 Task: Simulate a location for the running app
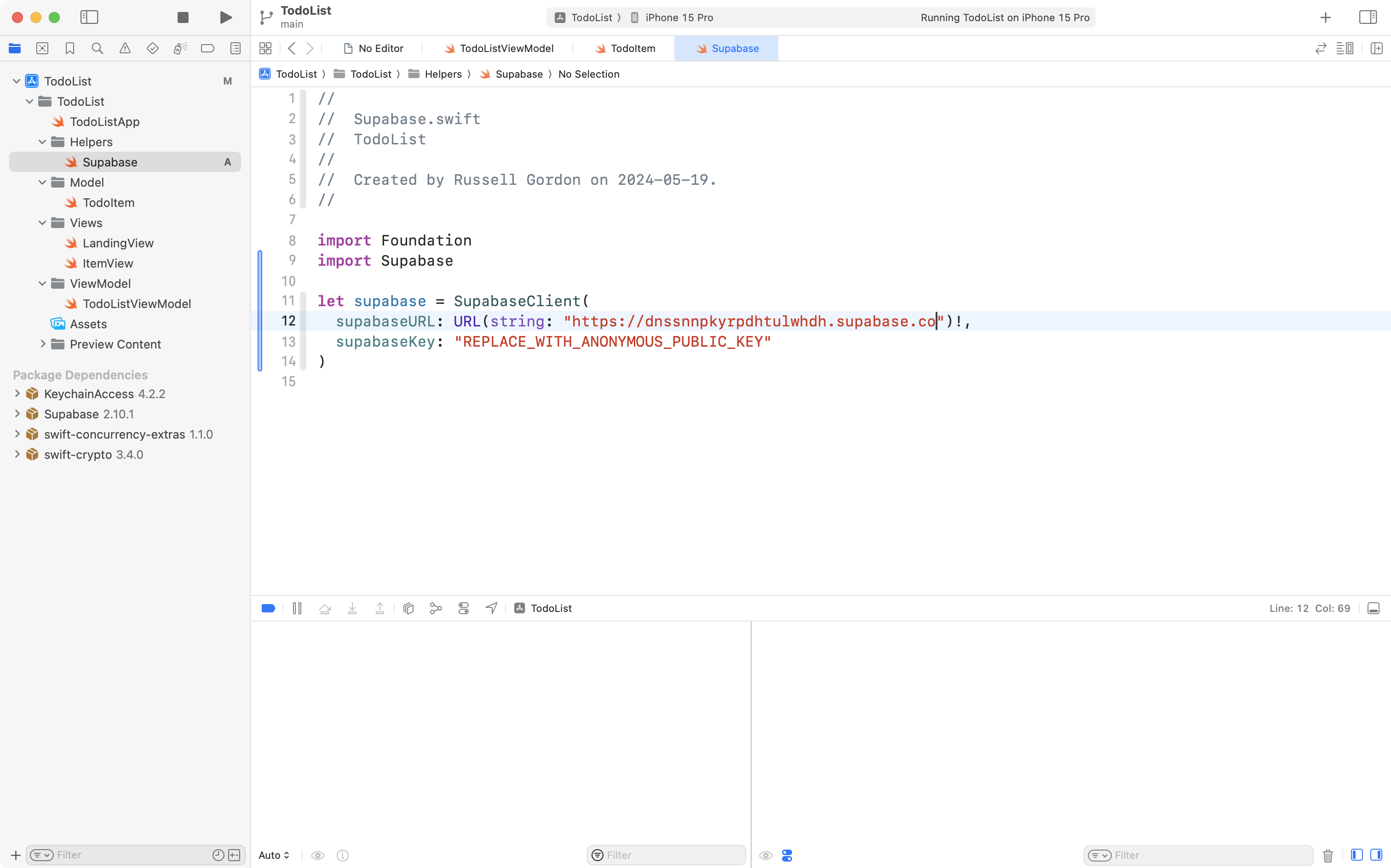(x=490, y=608)
